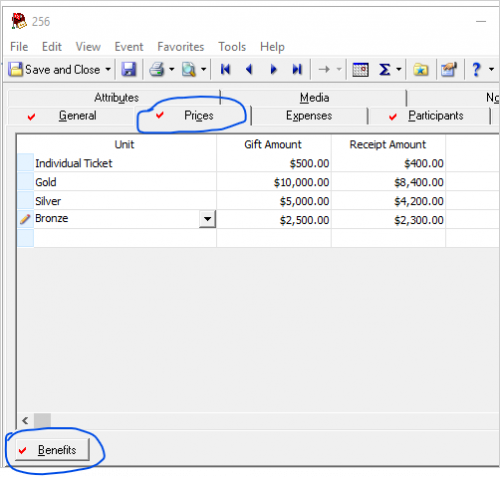500x477 pixels.
Task: Switch to the Media tab
Action: coord(314,98)
